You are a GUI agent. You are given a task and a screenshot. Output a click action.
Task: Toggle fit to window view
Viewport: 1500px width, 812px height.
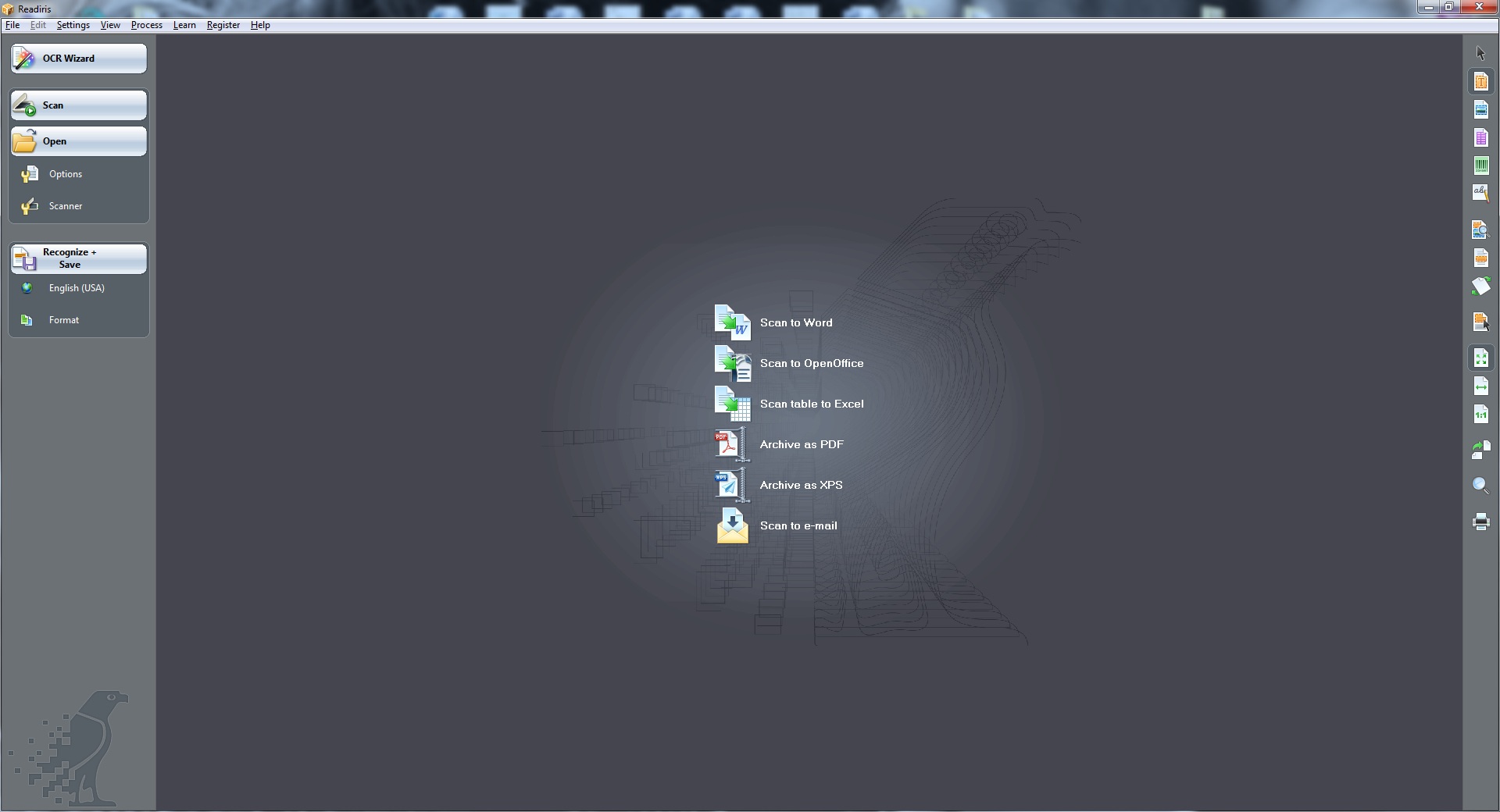point(1480,358)
